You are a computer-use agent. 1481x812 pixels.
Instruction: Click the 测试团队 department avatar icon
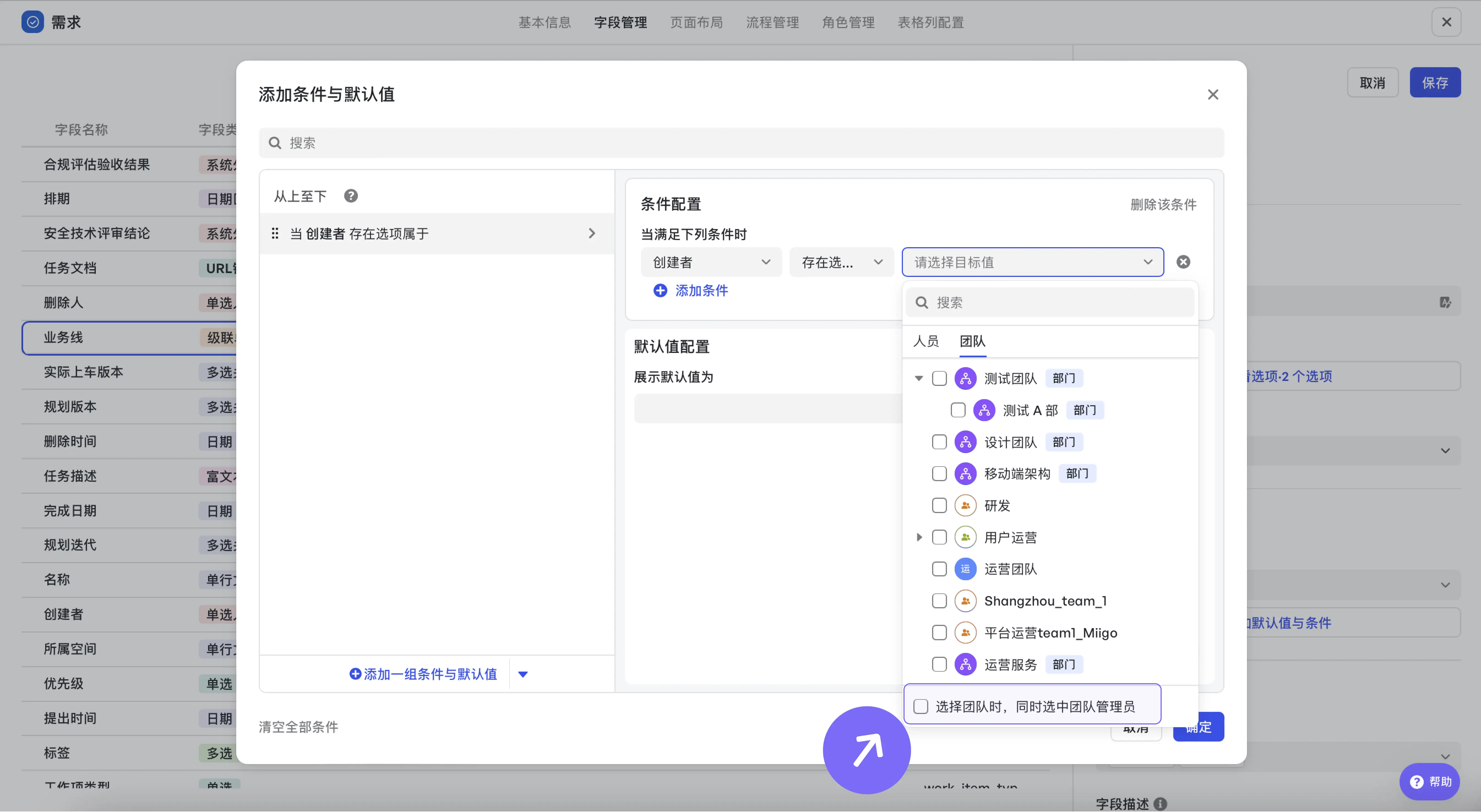(x=965, y=378)
